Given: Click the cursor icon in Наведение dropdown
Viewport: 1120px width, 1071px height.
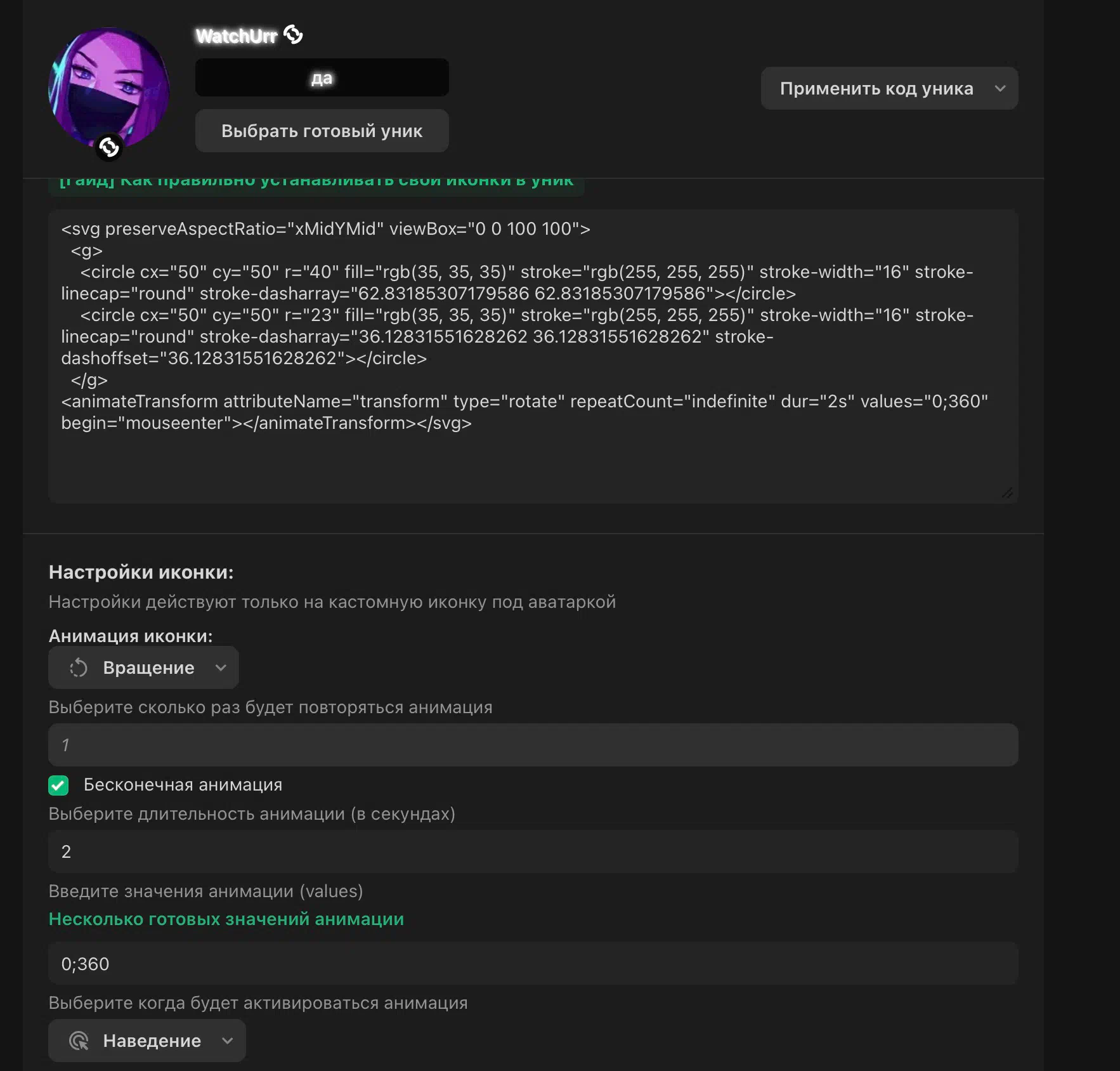Looking at the screenshot, I should tap(79, 1041).
